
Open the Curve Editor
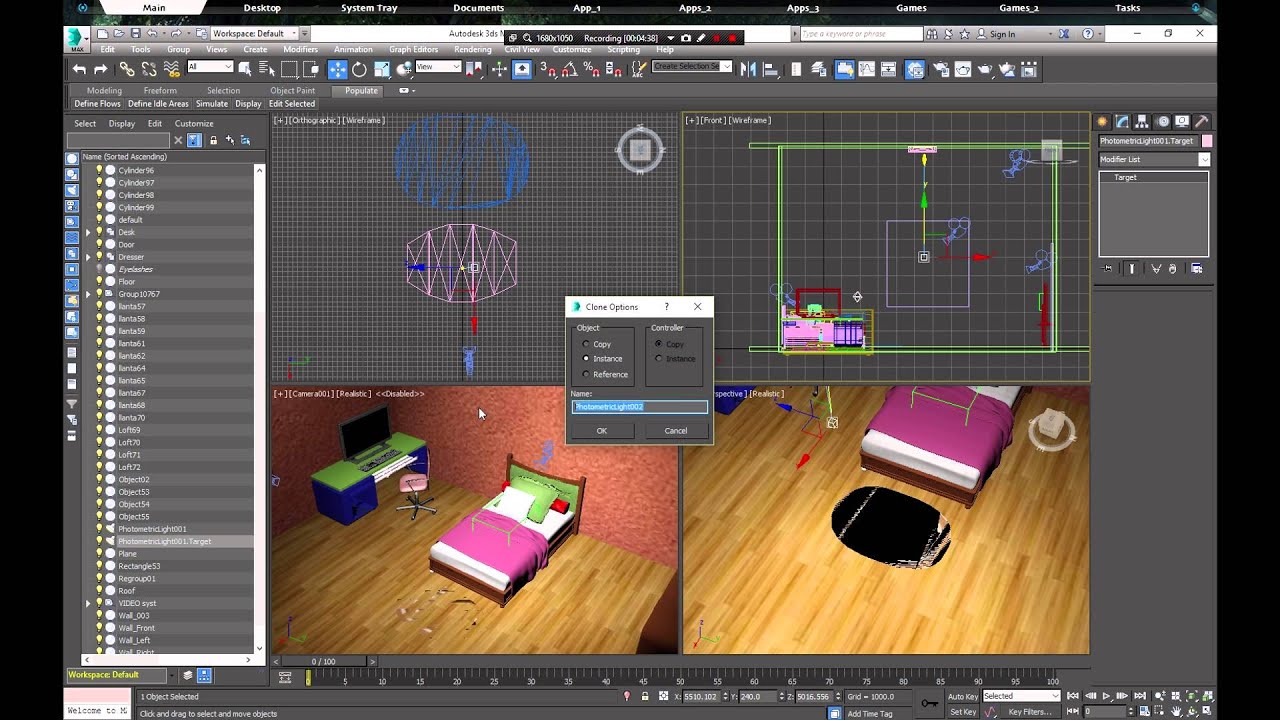868,69
